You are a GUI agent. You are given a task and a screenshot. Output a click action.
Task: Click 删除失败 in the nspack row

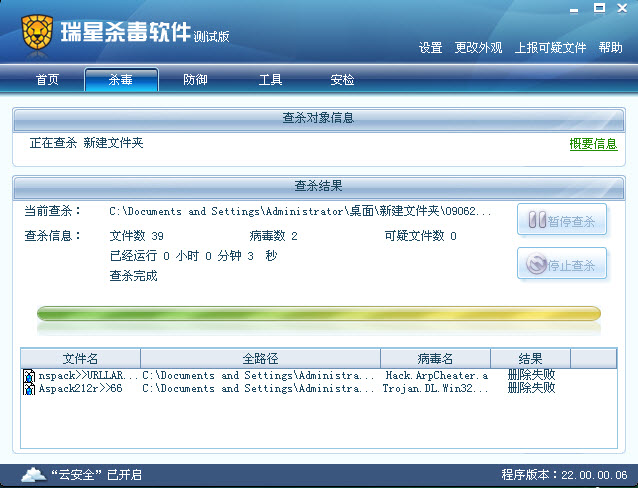click(x=531, y=375)
